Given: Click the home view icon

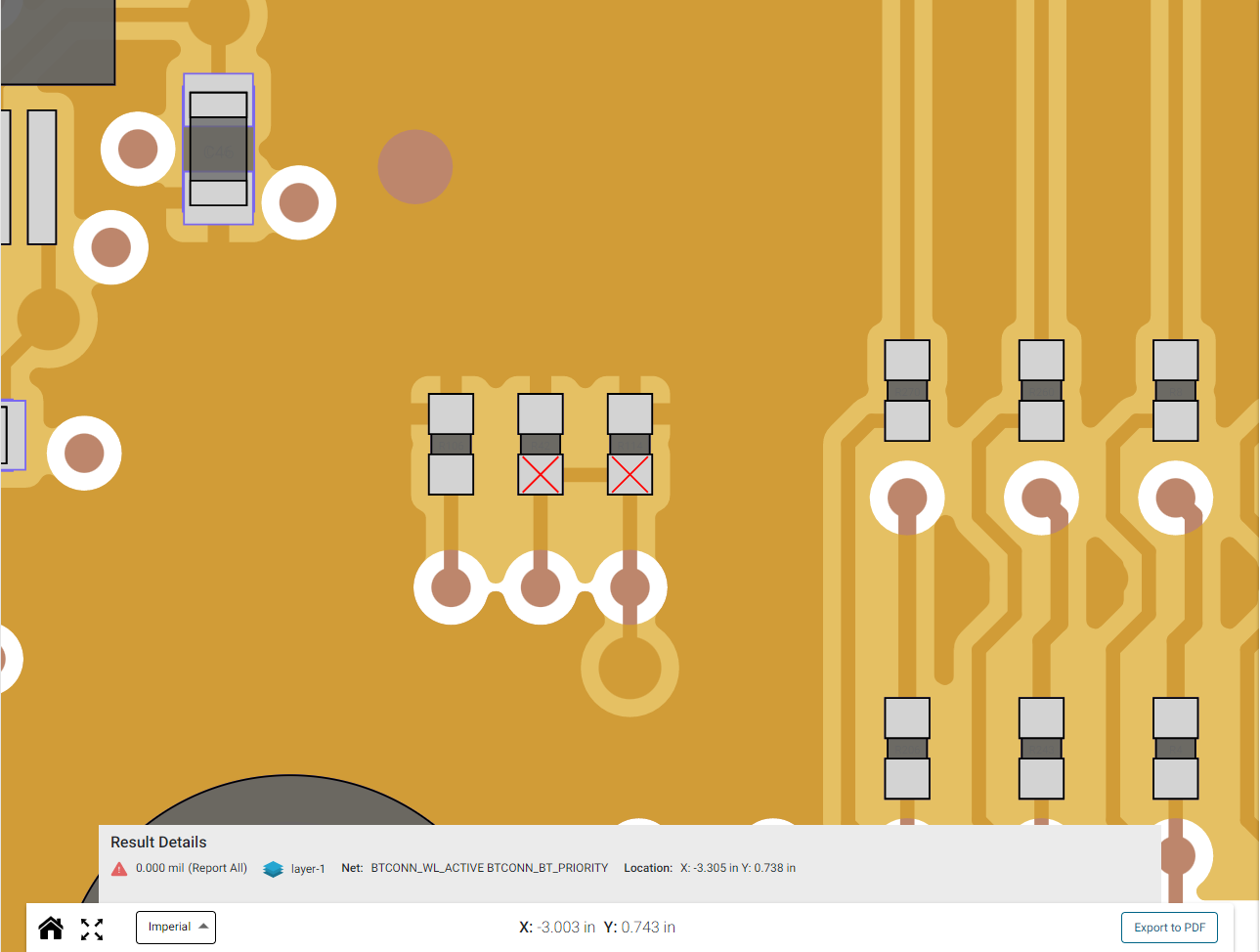Looking at the screenshot, I should coord(51,928).
